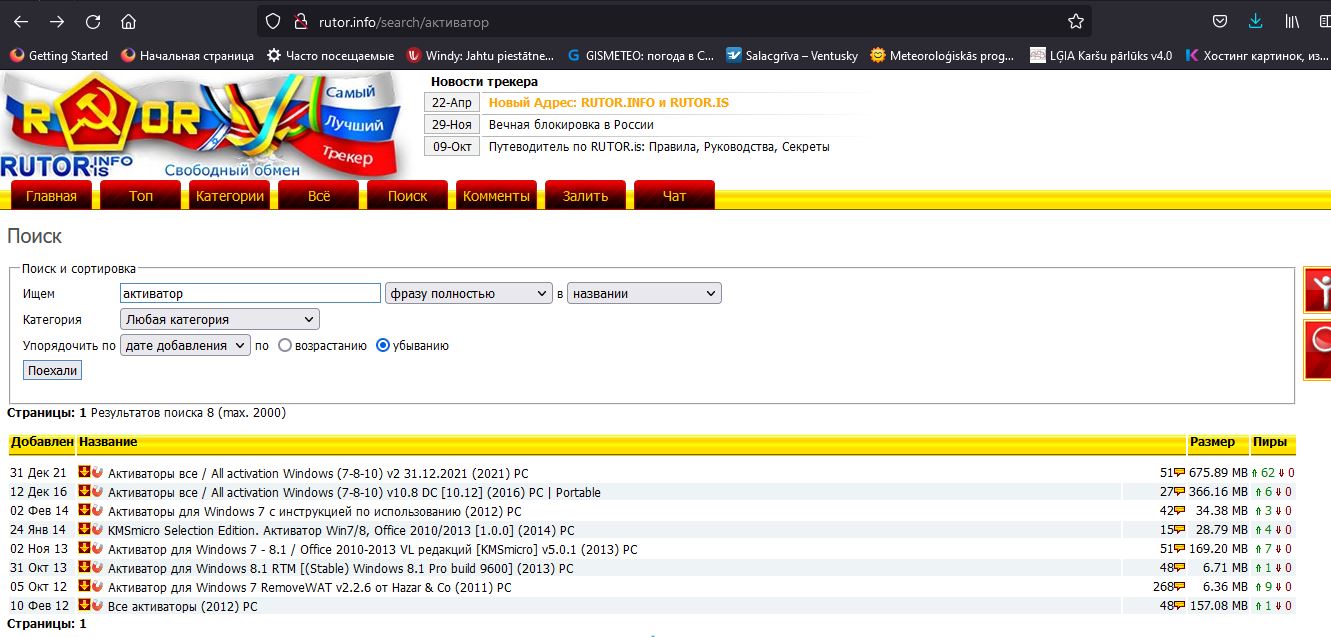
Task: Bookmark this page with the star icon
Action: click(x=1076, y=21)
